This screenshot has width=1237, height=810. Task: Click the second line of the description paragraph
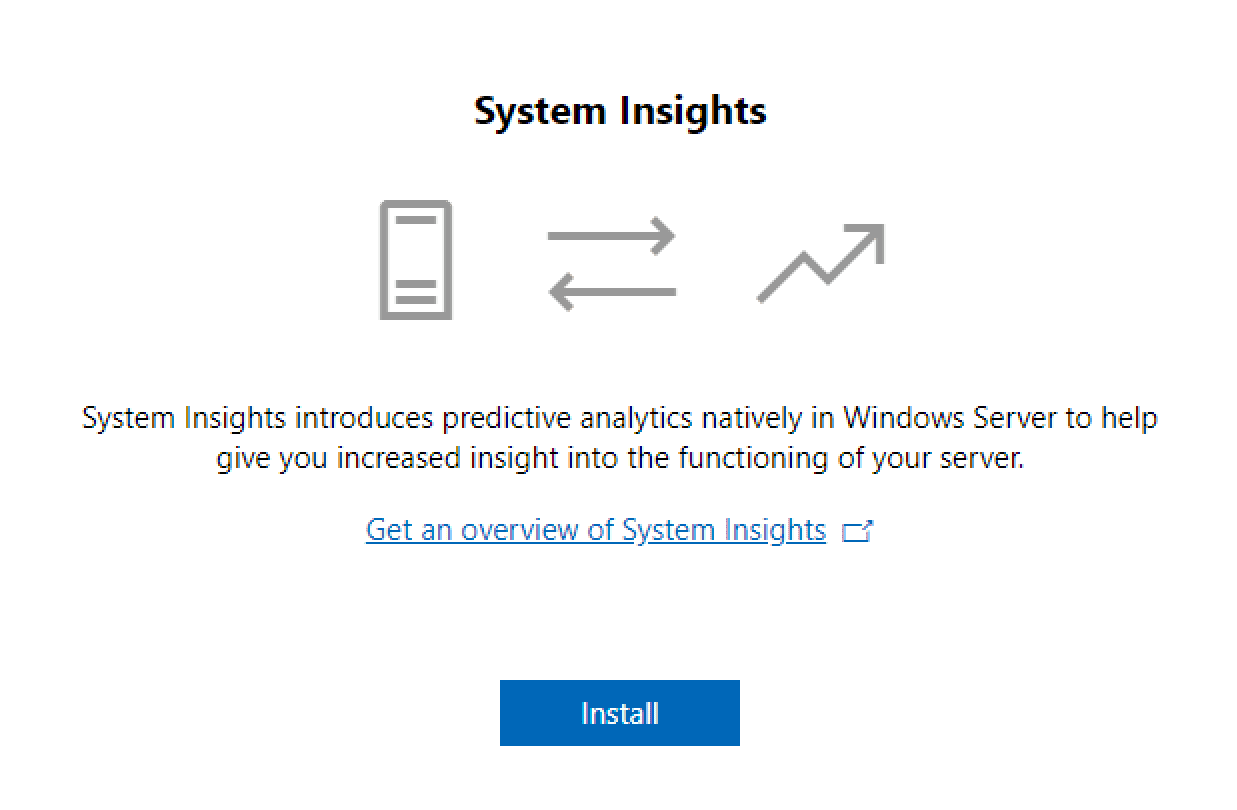pyautogui.click(x=619, y=459)
